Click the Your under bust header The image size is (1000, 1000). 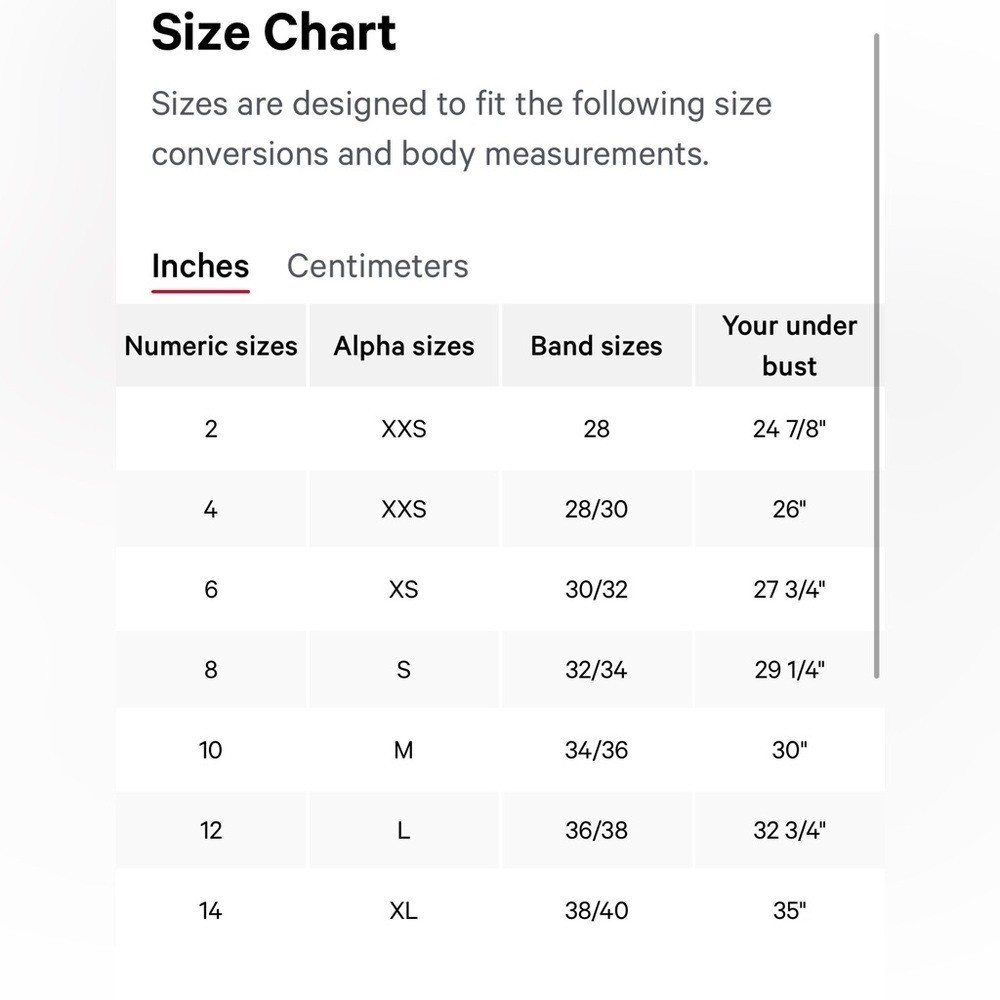click(x=790, y=346)
